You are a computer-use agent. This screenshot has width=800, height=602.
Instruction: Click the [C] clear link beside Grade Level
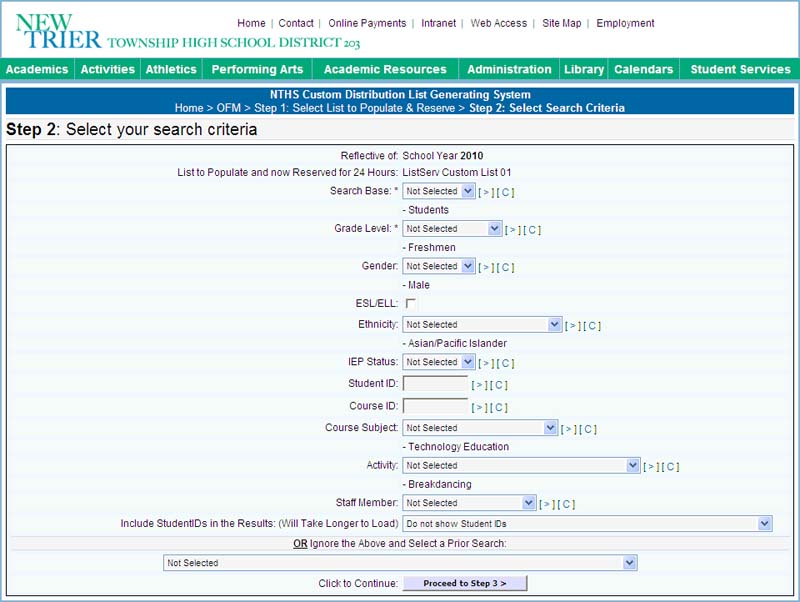tap(532, 230)
